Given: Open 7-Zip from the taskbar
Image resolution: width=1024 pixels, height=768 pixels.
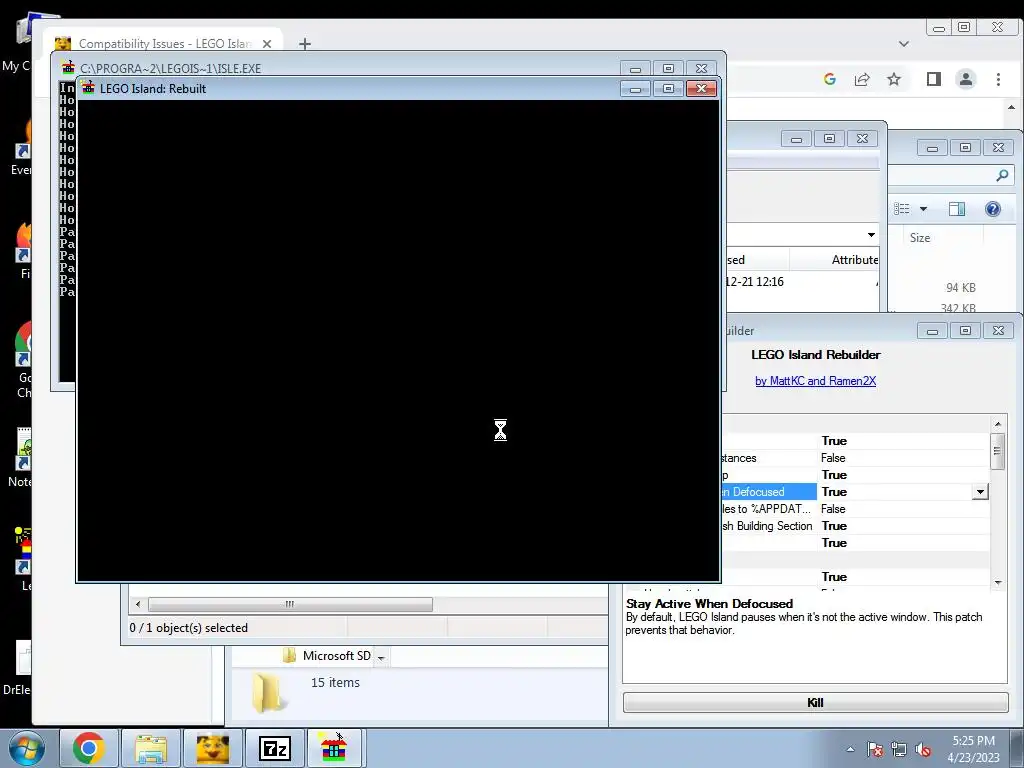Looking at the screenshot, I should (274, 748).
